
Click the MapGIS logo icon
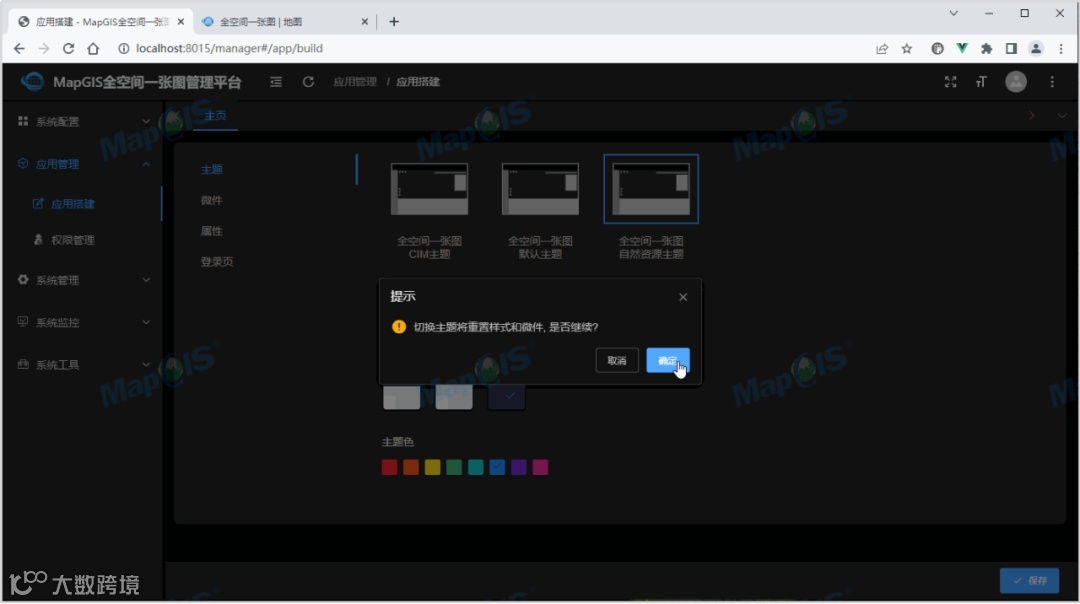point(32,81)
